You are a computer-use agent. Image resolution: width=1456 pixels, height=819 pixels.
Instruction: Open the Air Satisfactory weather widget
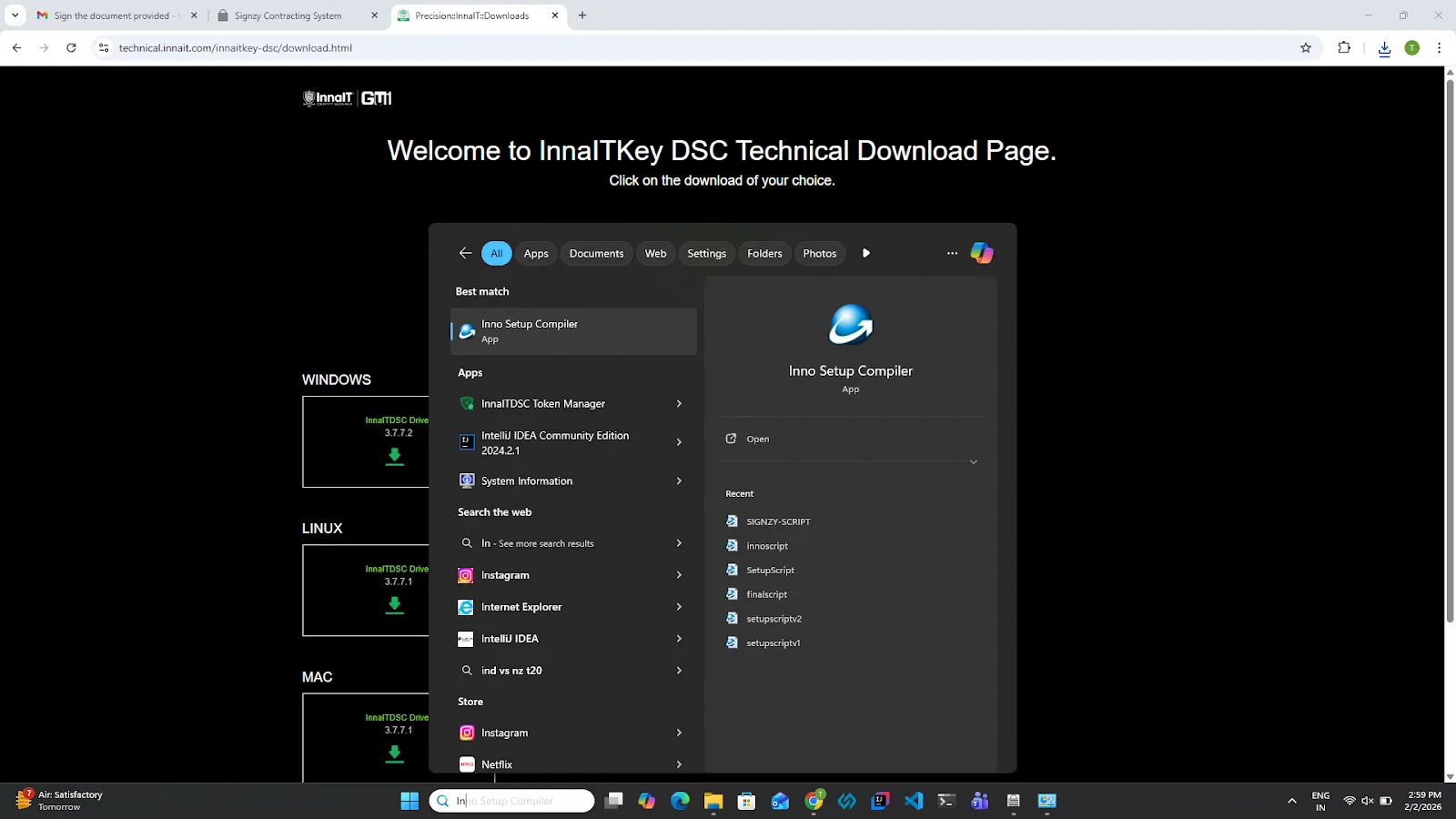pyautogui.click(x=59, y=801)
